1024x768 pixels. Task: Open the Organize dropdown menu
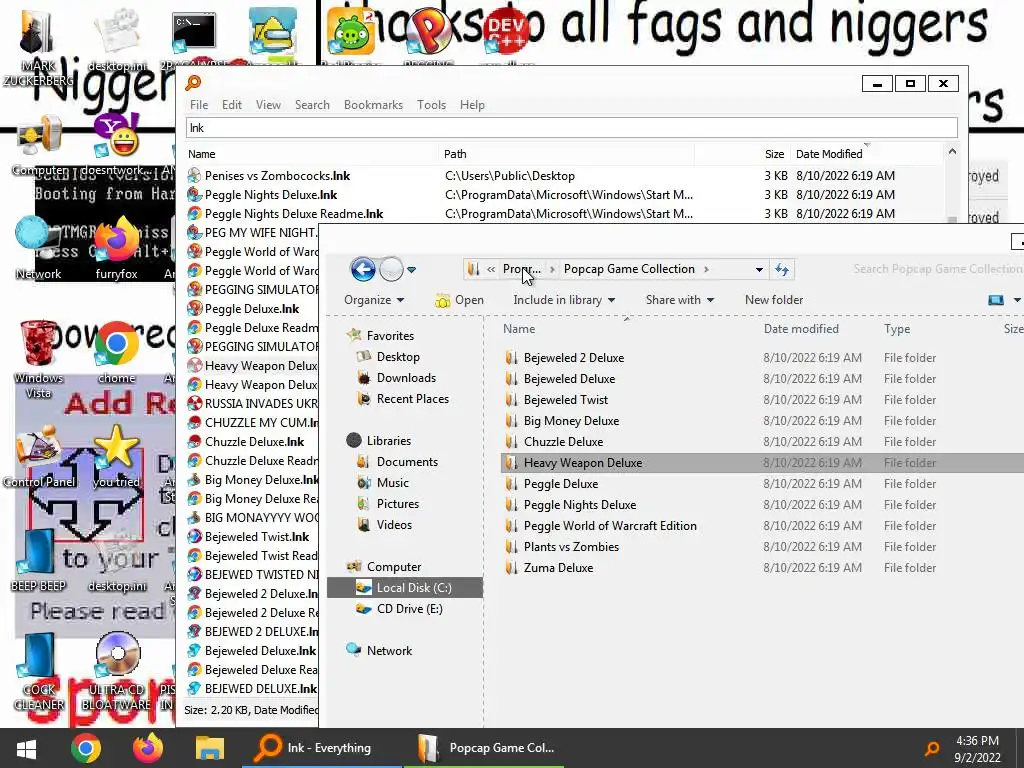click(374, 300)
